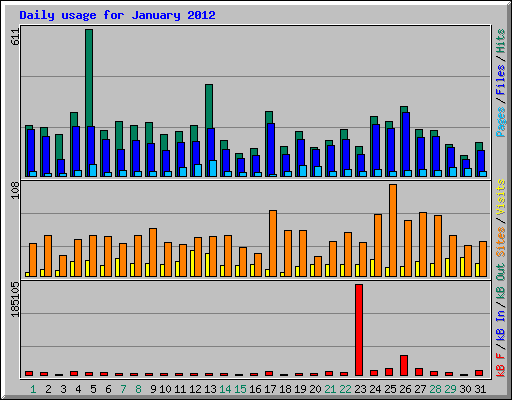Select the cyan Pages bar on day 13
Screen dimensions: 512x400
(x=213, y=168)
